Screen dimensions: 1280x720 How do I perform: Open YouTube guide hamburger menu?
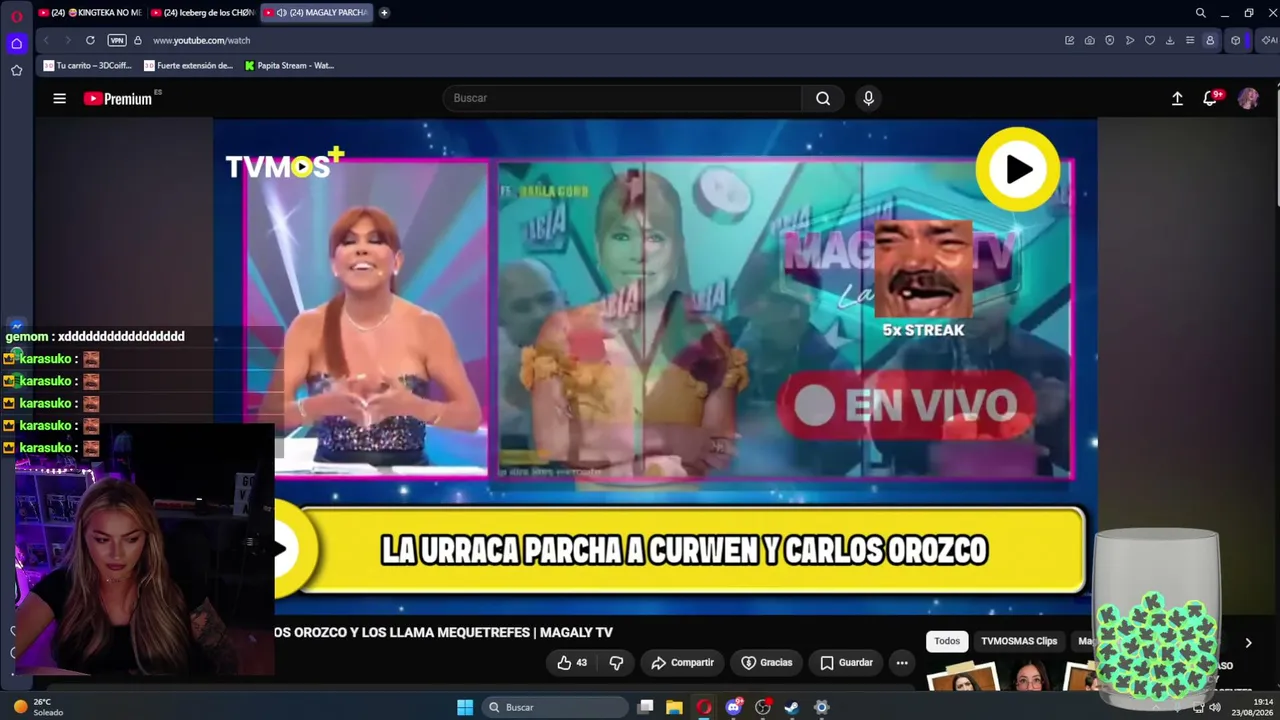[60, 98]
